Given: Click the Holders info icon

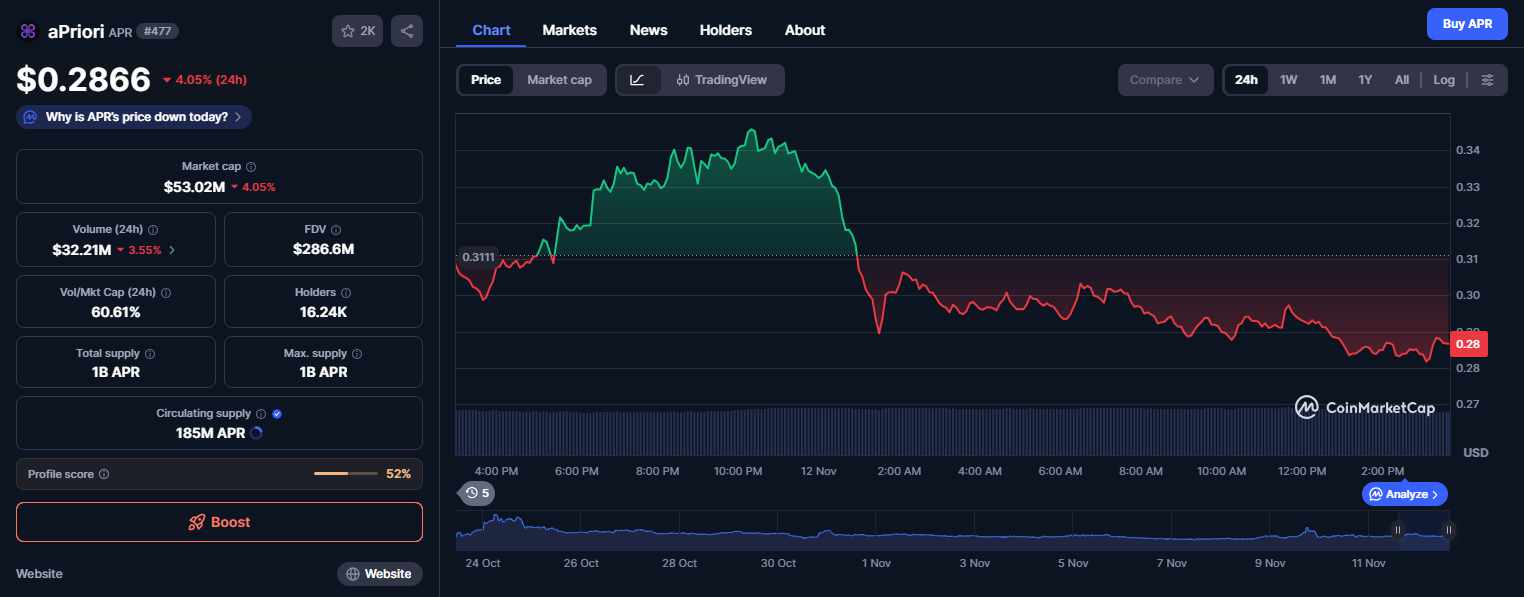Looking at the screenshot, I should coord(346,293).
